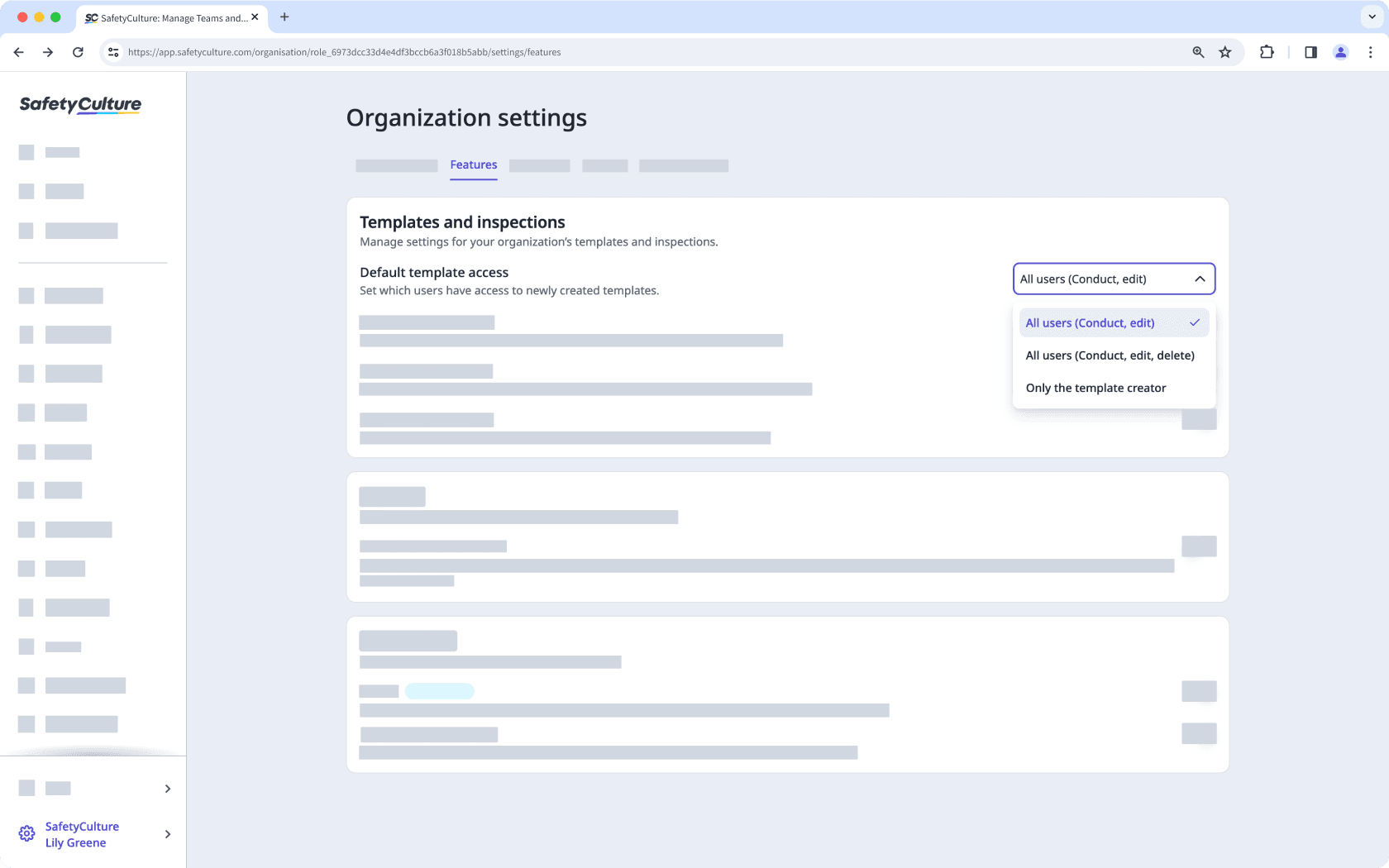Switch to the Features tab

(x=473, y=165)
